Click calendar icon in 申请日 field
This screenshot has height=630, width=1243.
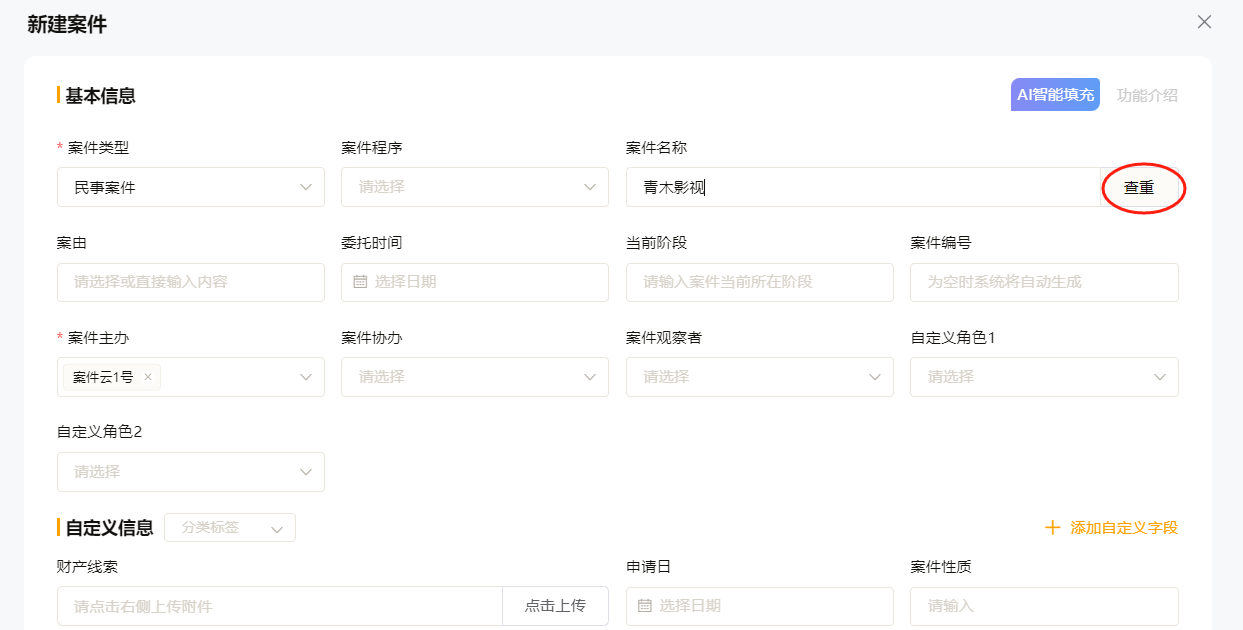click(x=644, y=606)
